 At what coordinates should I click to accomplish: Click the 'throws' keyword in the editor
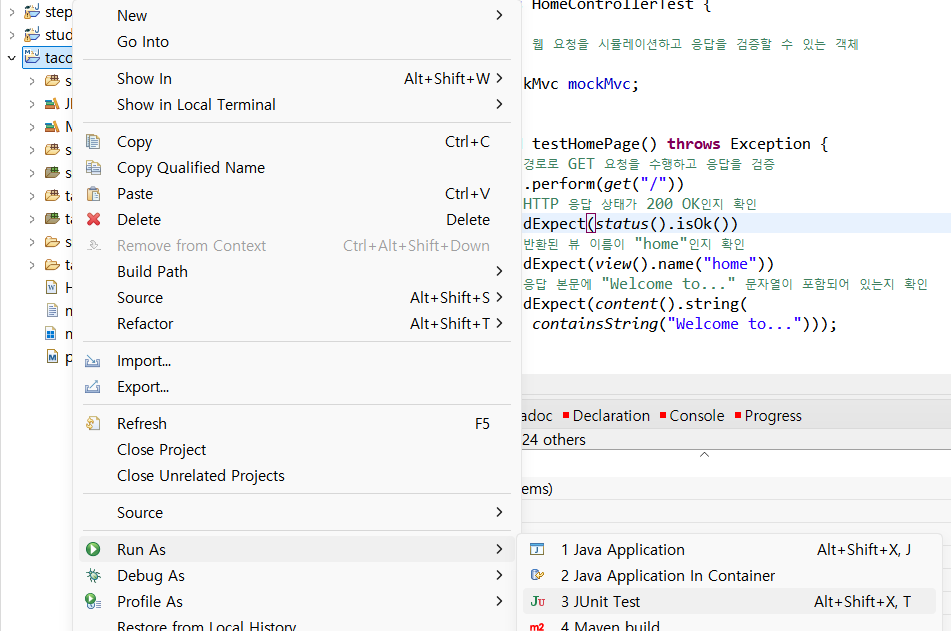693,144
